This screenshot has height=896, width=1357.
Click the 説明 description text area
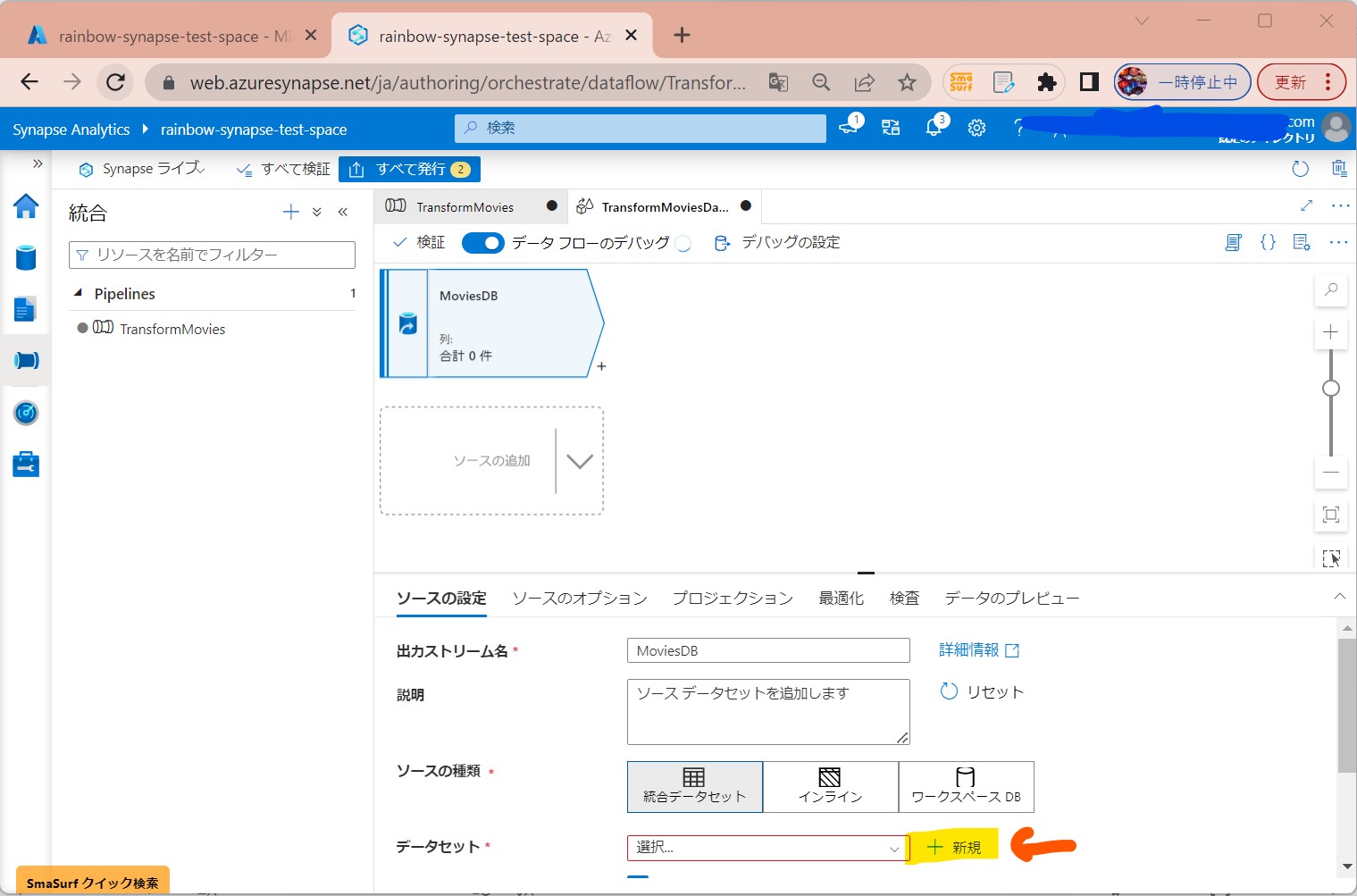click(768, 712)
